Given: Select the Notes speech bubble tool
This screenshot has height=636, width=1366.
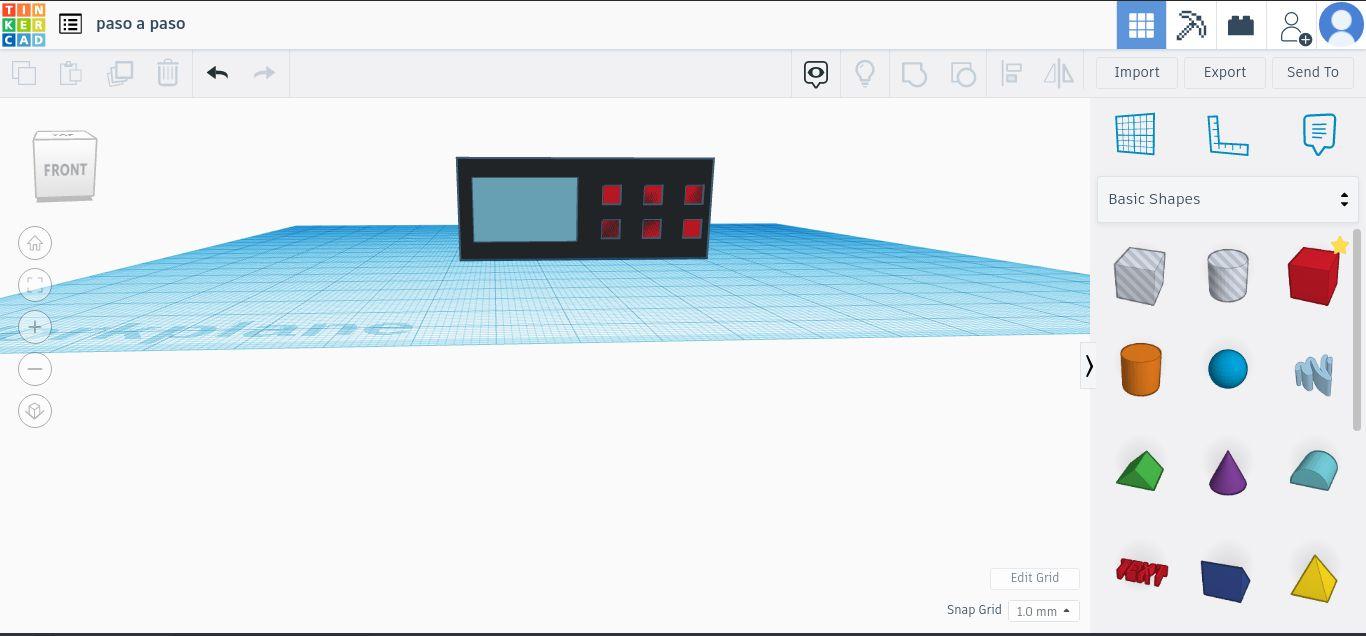Looking at the screenshot, I should 1319,134.
